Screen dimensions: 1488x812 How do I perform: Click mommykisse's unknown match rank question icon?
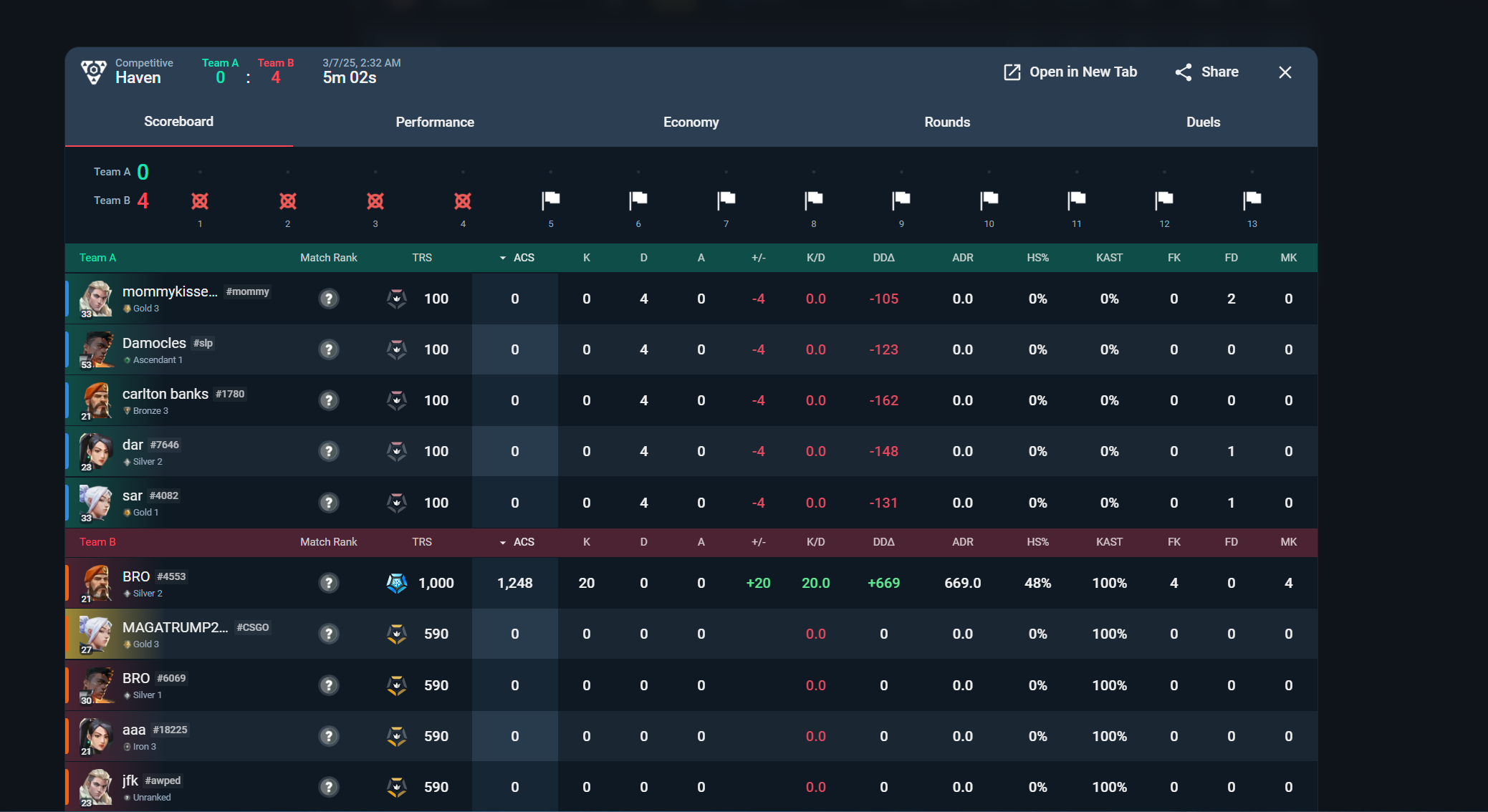[329, 299]
